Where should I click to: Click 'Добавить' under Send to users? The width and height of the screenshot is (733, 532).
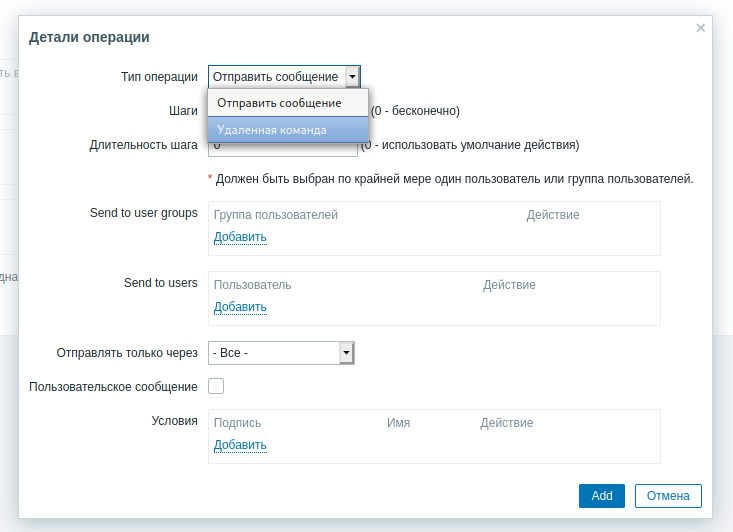click(x=240, y=307)
